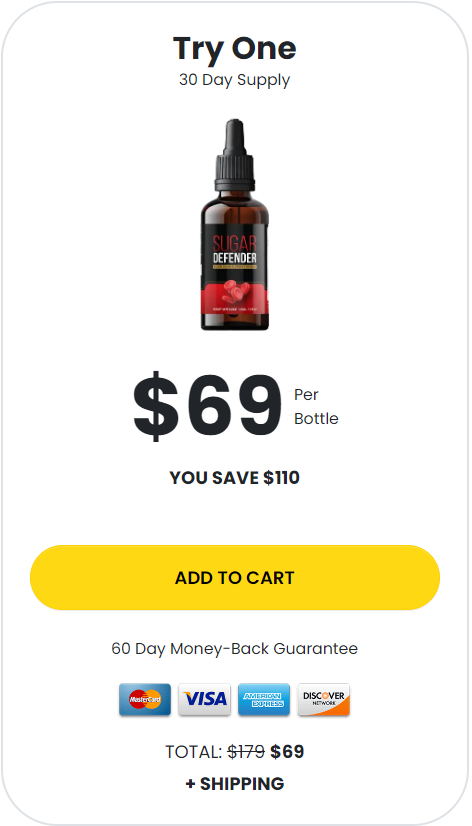Click the crossed-out $179 price
The width and height of the screenshot is (472, 826).
[x=246, y=752]
